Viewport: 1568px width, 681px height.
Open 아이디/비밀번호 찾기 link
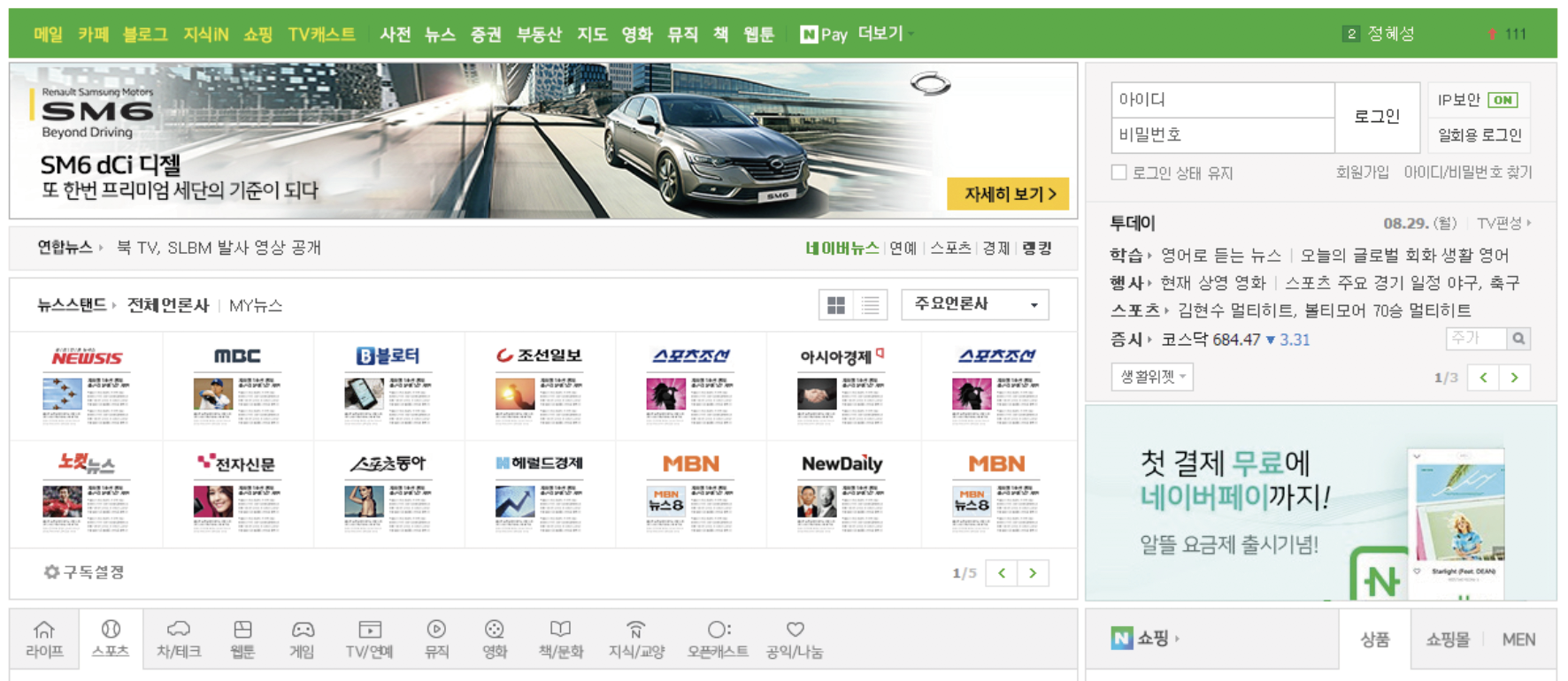[x=1467, y=172]
